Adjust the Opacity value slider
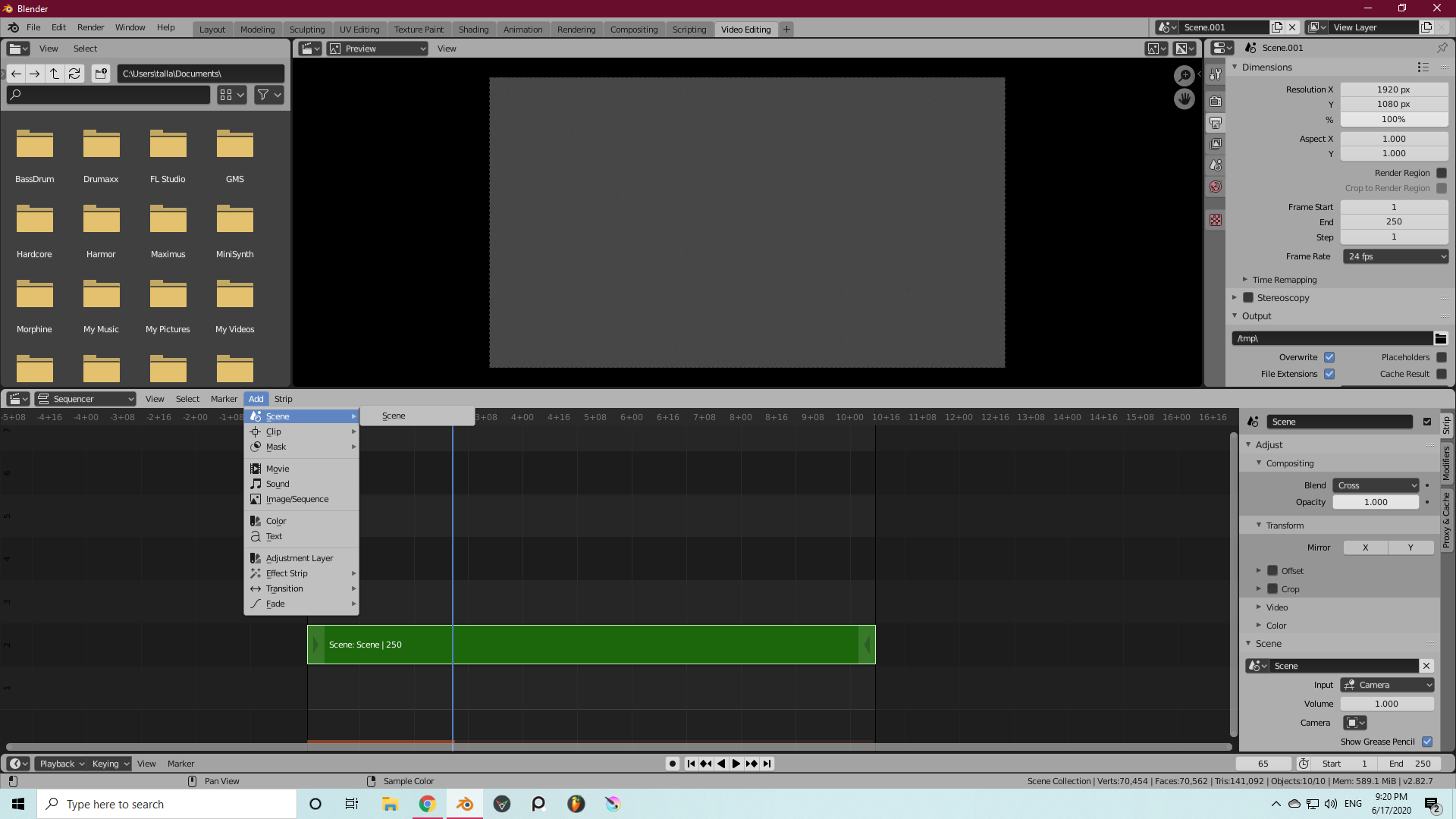Viewport: 1456px width, 819px height. [1376, 502]
